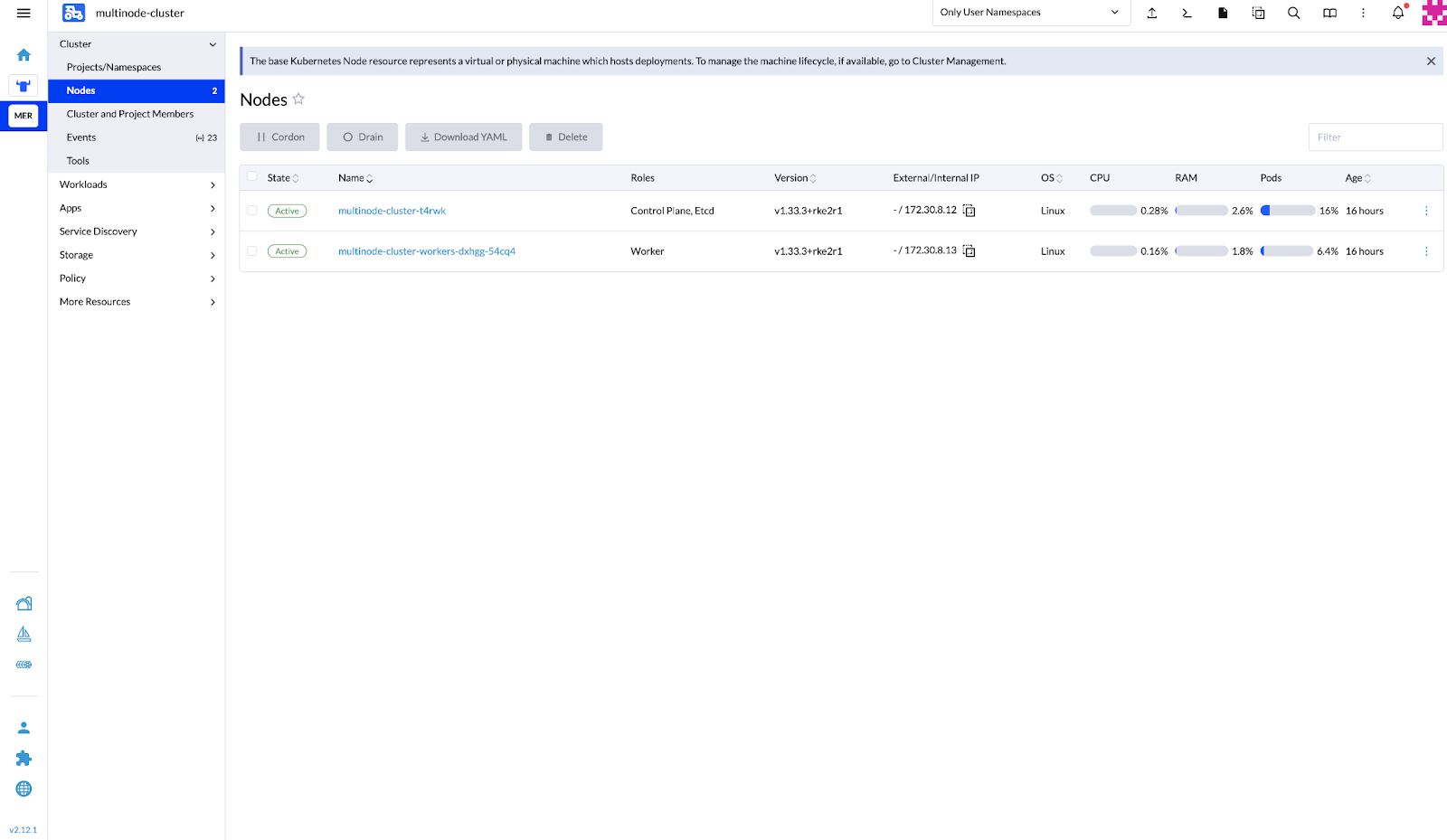This screenshot has width=1447, height=840.
Task: Go to Home in the side rail
Action: (24, 55)
